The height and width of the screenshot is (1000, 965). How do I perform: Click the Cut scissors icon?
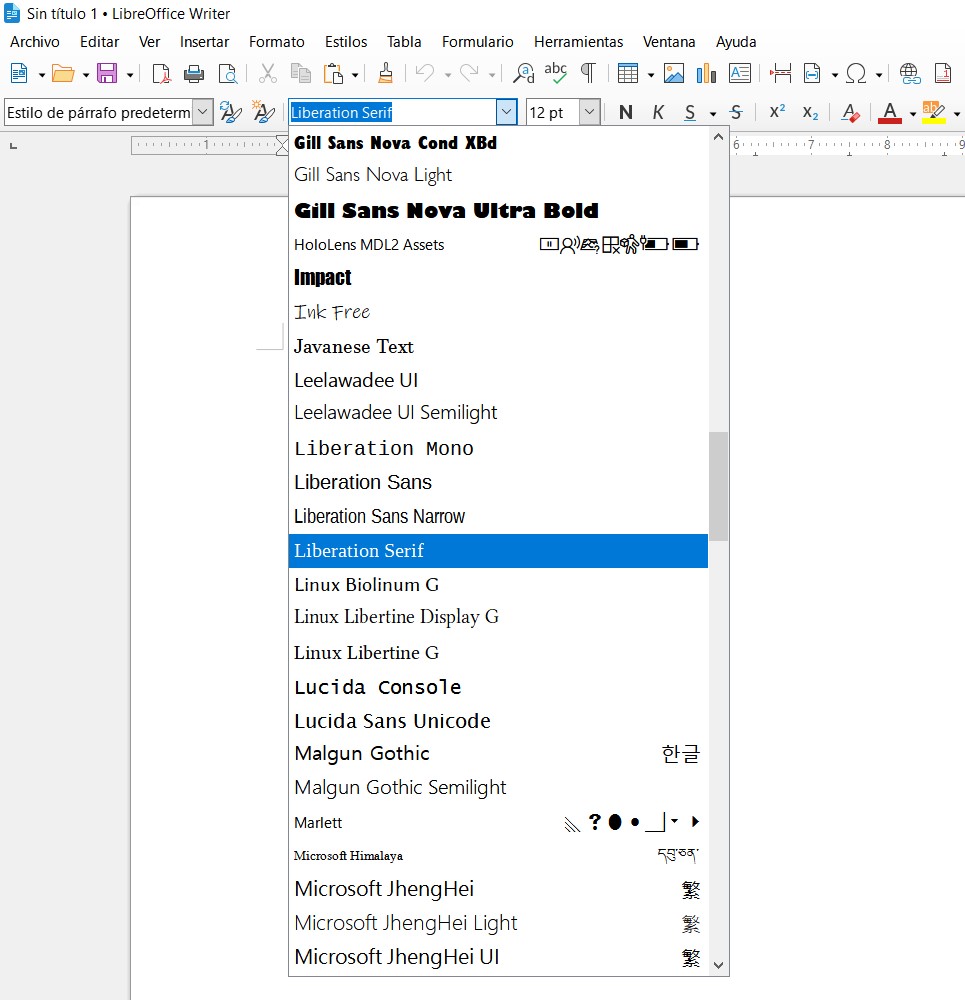[268, 74]
